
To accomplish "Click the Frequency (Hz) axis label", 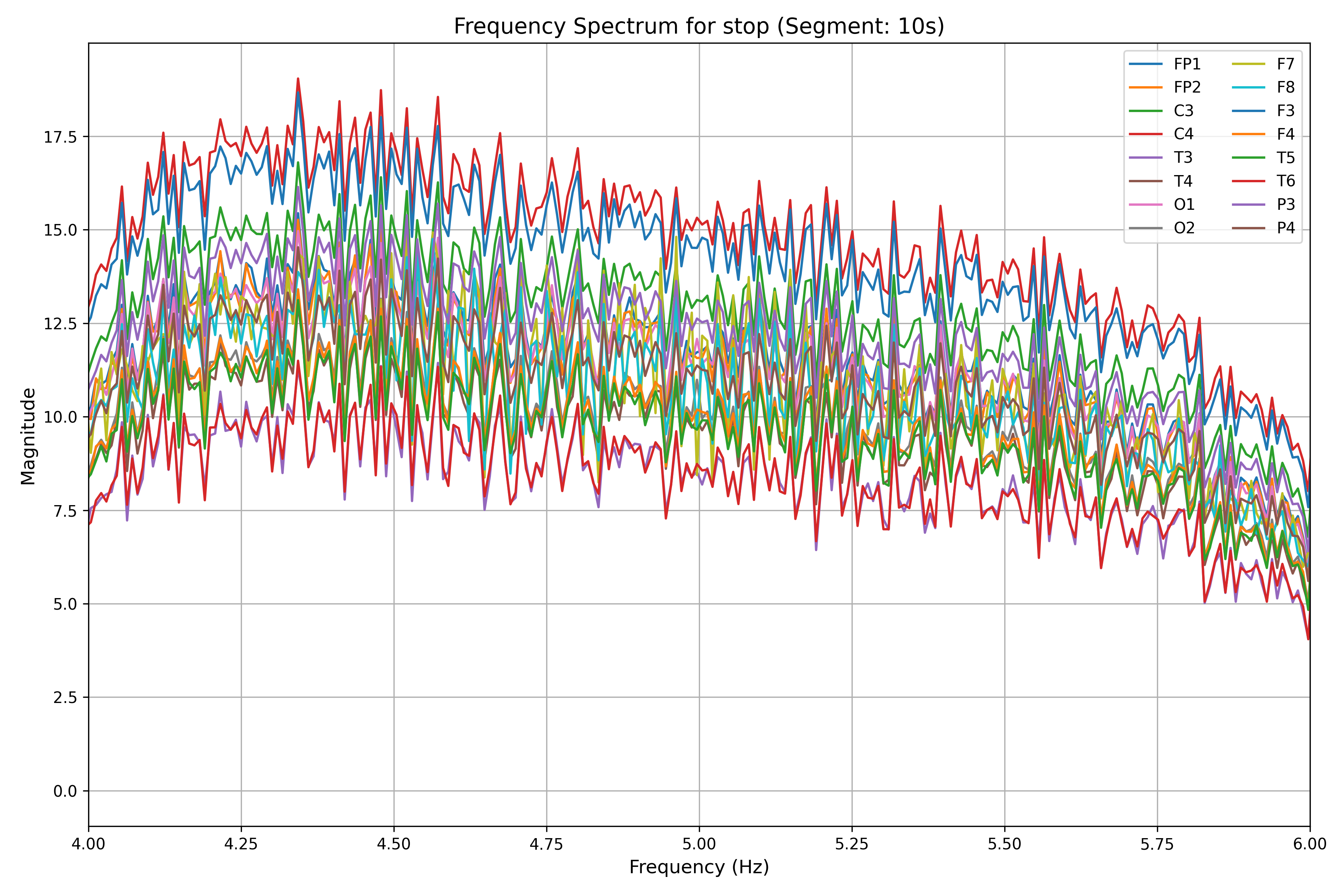I will point(699,867).
